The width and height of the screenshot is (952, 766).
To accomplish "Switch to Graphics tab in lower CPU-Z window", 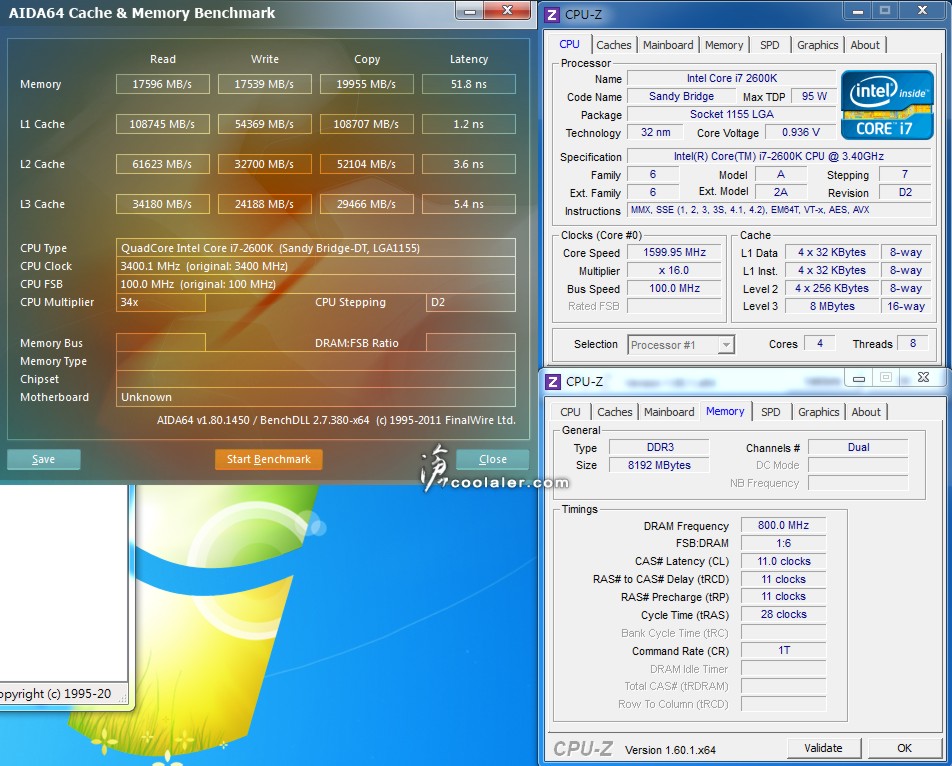I will [x=818, y=412].
